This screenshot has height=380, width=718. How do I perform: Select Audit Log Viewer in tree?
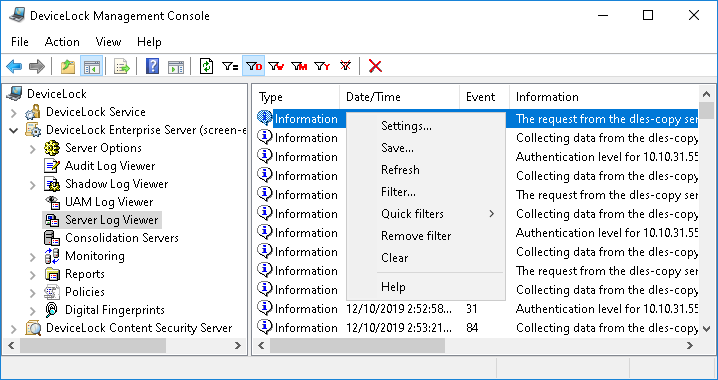click(110, 166)
